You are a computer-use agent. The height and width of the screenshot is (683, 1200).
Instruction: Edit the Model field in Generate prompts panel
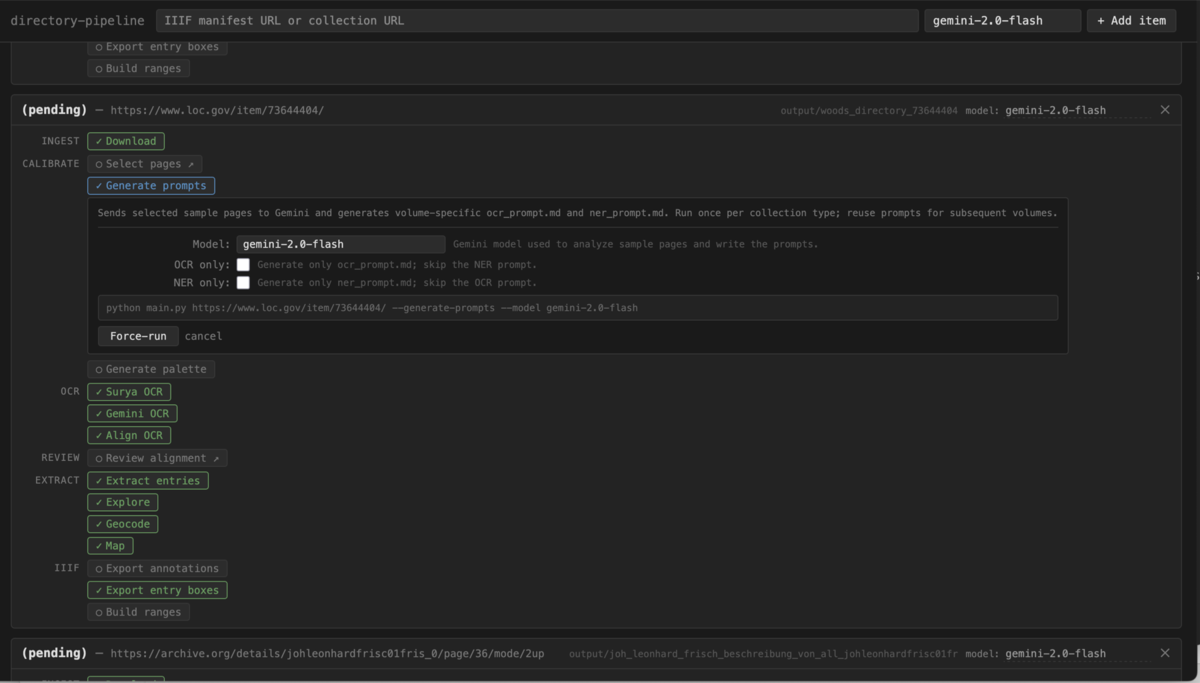(x=341, y=244)
